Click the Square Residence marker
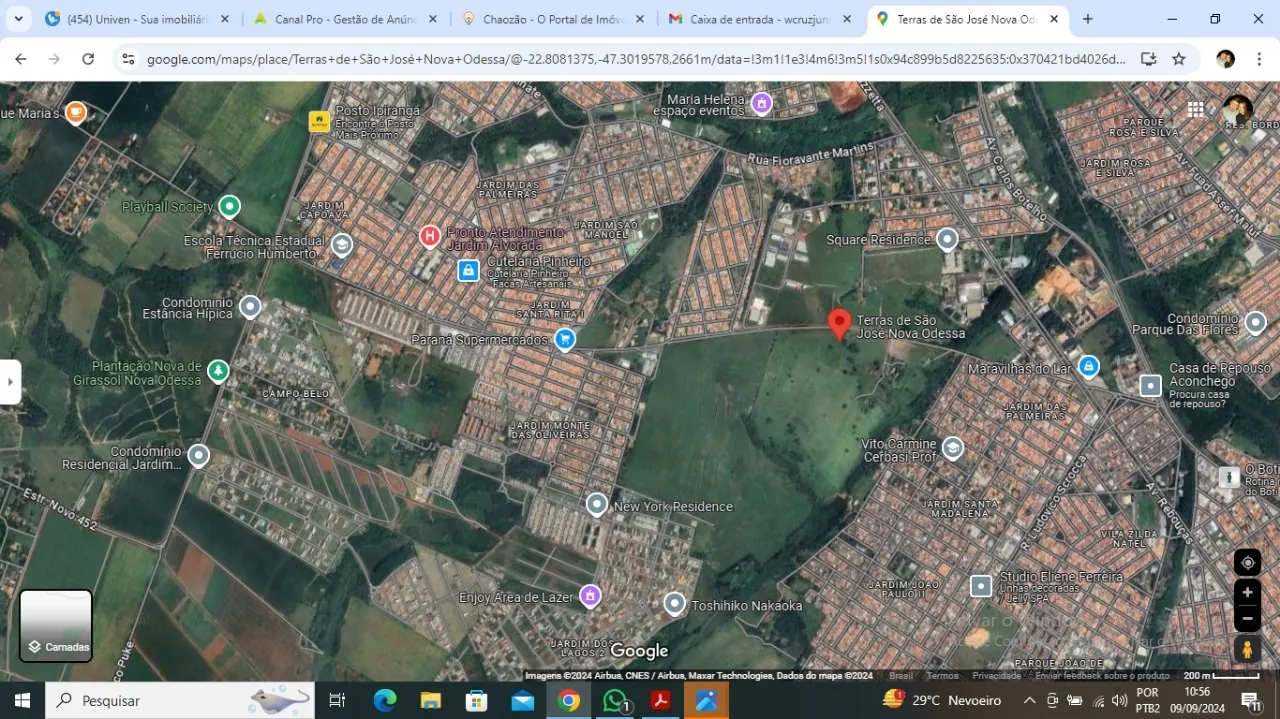The height and width of the screenshot is (719, 1280). tap(947, 239)
